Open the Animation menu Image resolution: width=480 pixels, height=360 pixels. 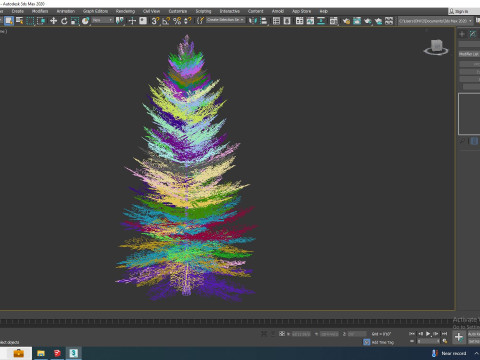coord(66,11)
